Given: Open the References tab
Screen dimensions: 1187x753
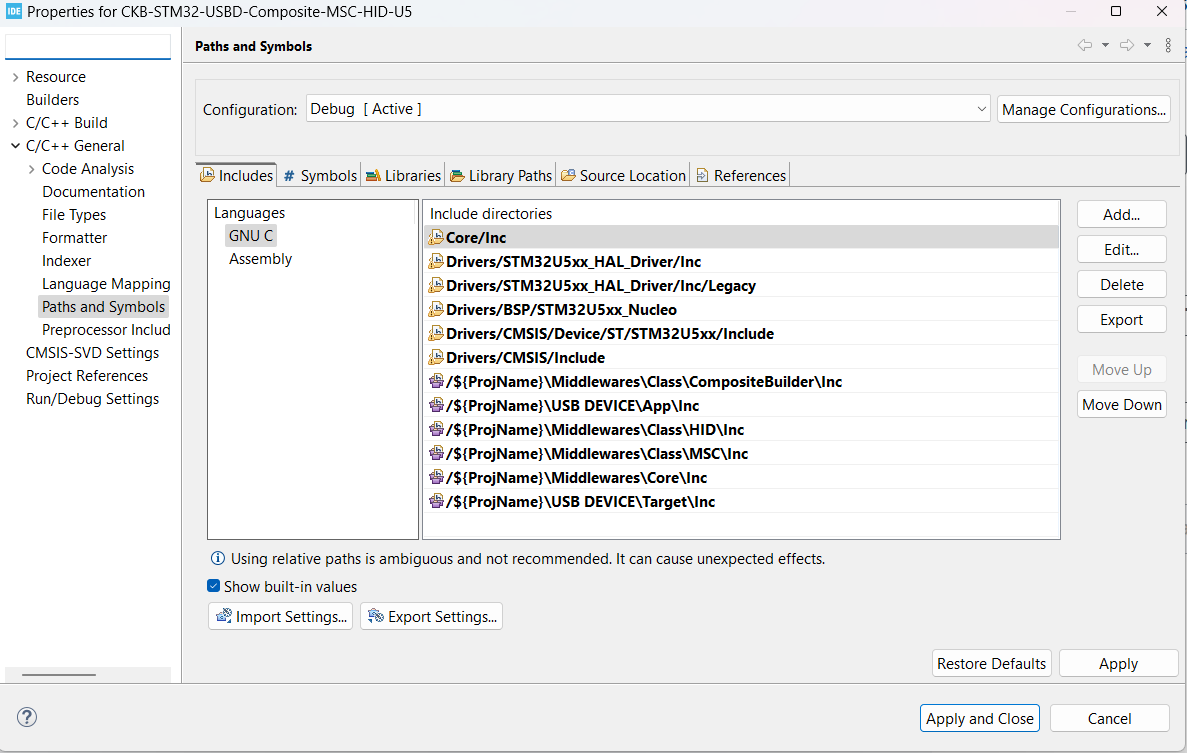Looking at the screenshot, I should coord(740,174).
